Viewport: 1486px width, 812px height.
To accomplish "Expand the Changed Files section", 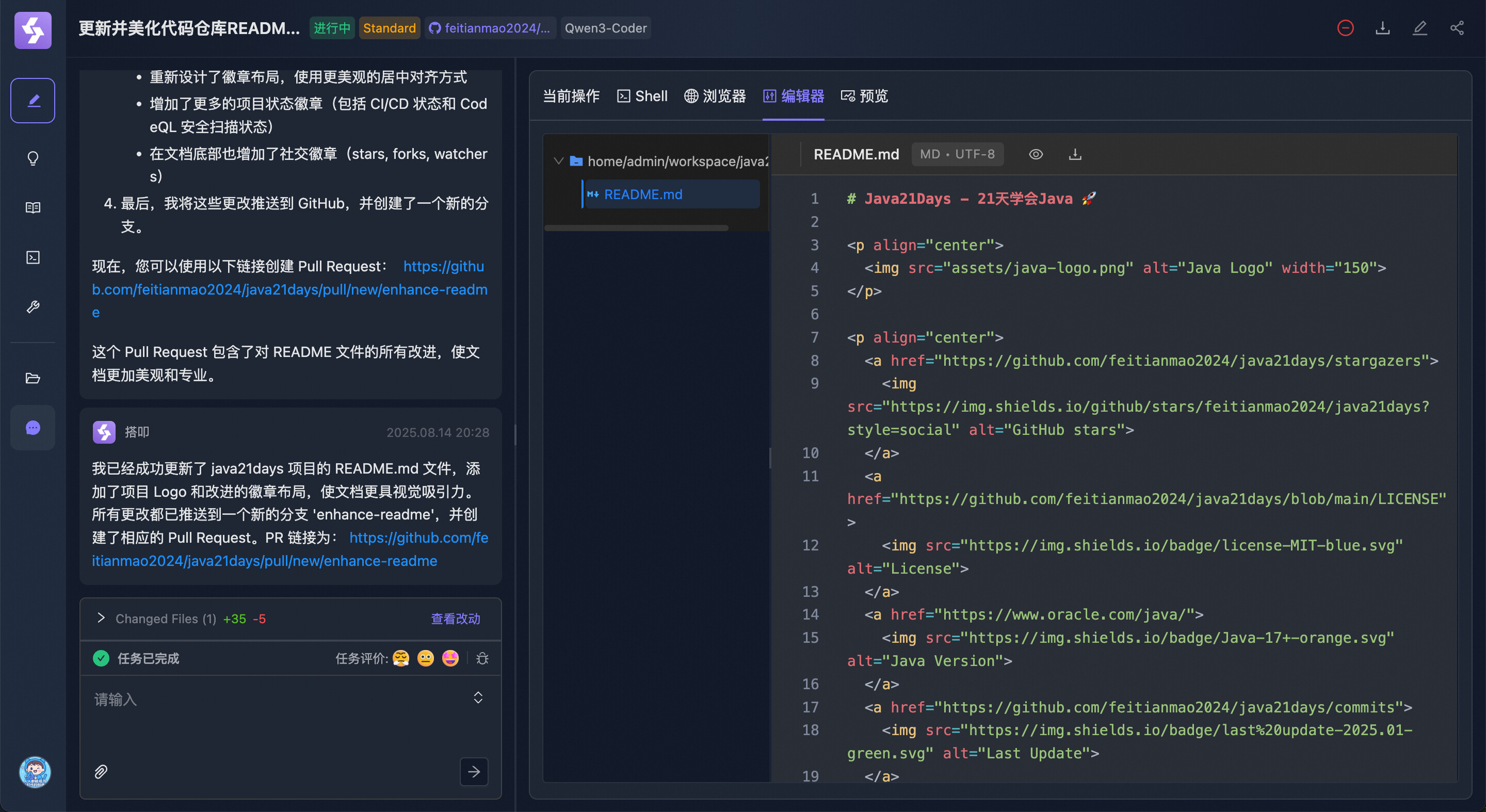I will [102, 618].
